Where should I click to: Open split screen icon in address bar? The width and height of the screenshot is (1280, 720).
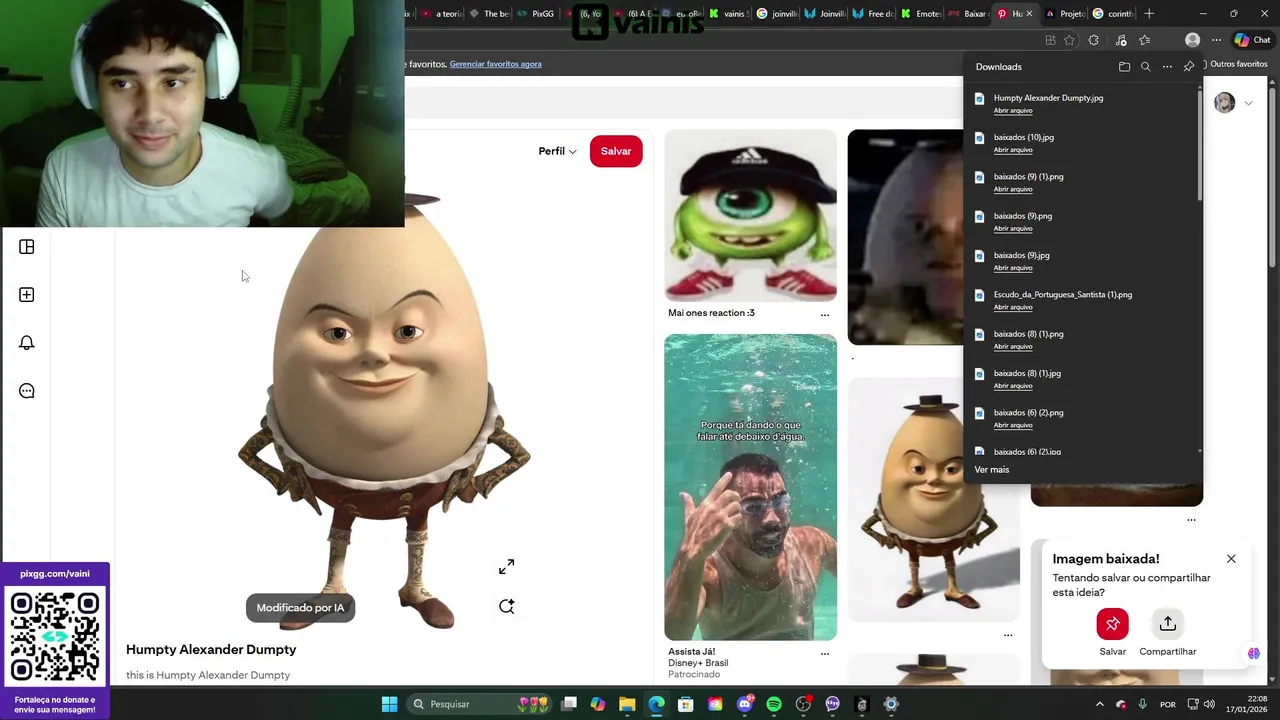coord(1050,40)
